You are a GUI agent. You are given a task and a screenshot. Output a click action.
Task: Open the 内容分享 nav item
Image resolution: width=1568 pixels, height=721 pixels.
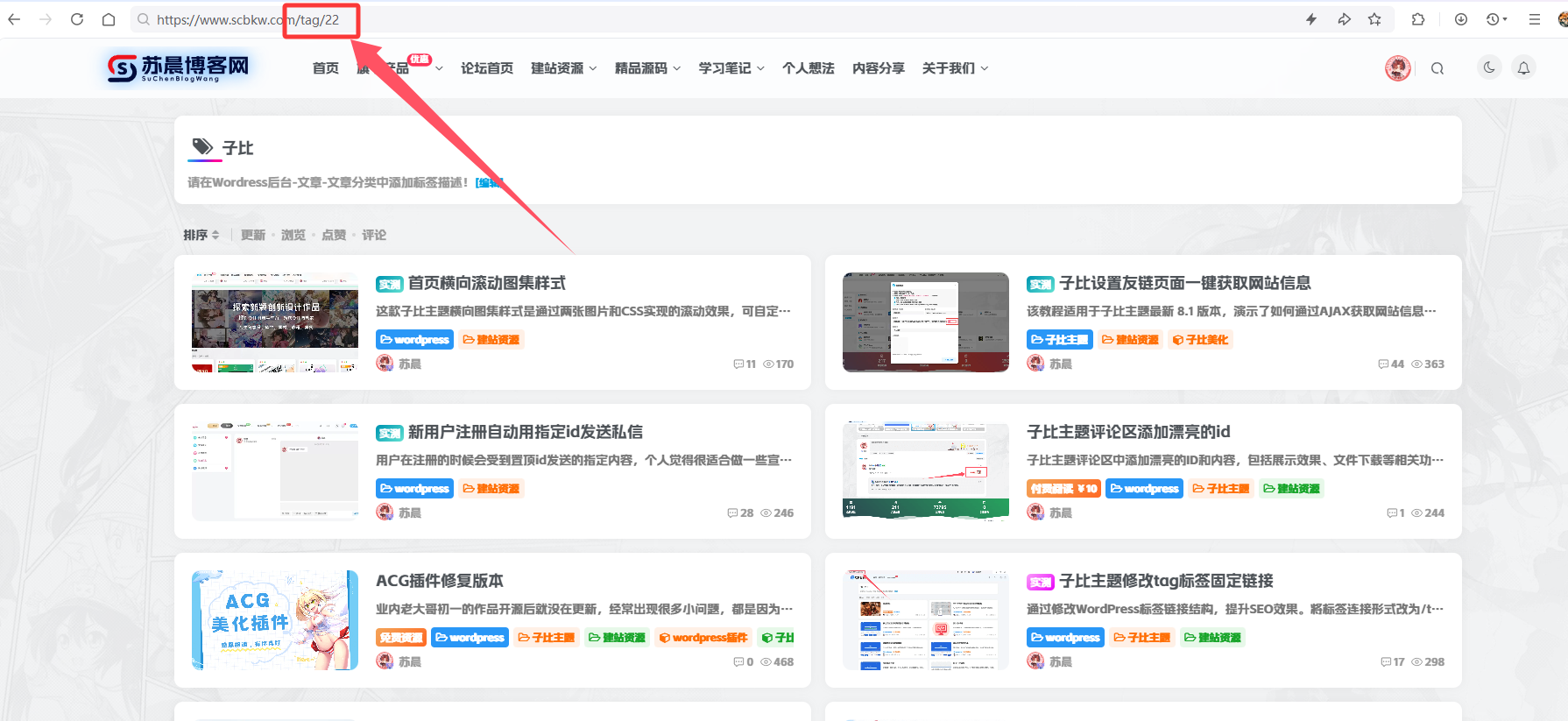pos(879,68)
